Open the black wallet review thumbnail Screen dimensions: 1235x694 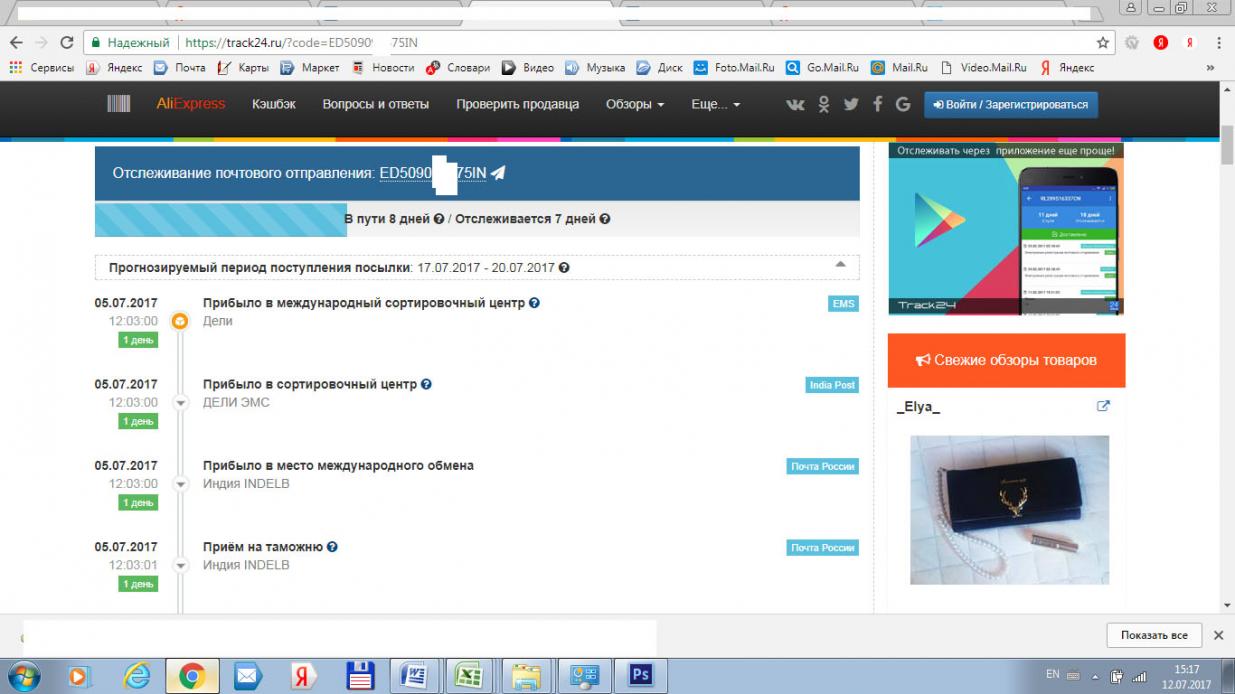(x=1009, y=510)
